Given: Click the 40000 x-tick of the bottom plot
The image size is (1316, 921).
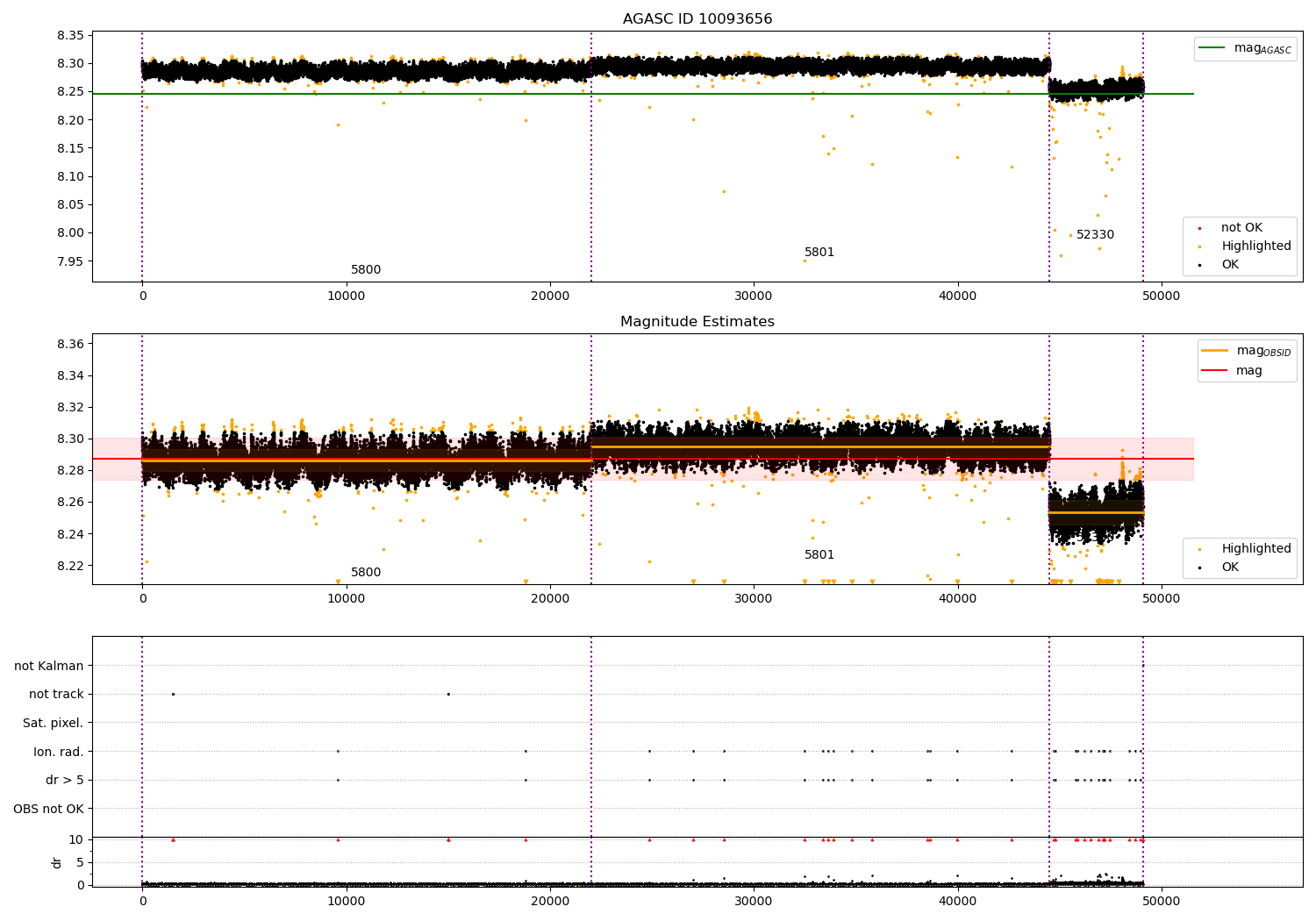Looking at the screenshot, I should click(x=957, y=901).
